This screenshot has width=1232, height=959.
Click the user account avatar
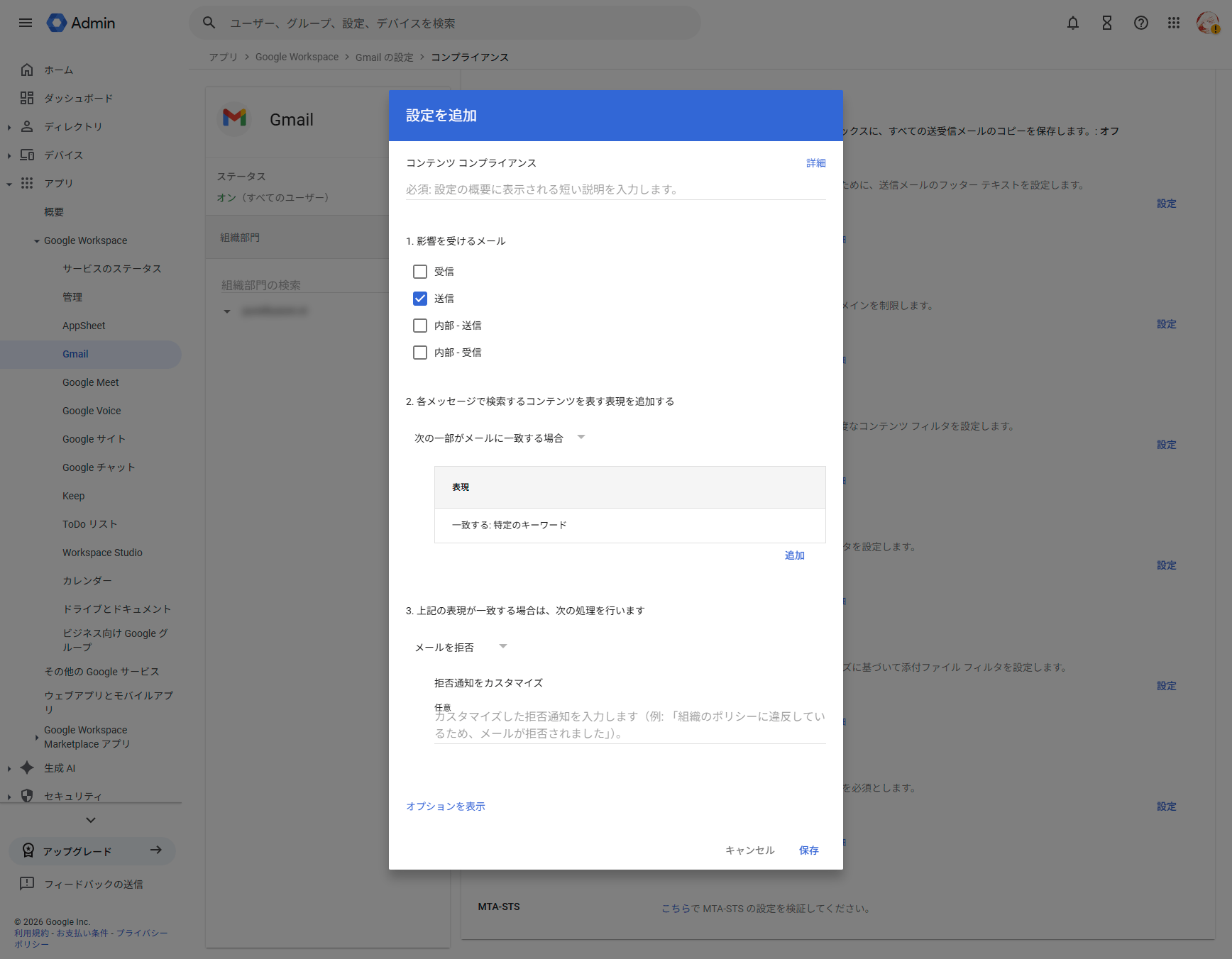point(1207,23)
